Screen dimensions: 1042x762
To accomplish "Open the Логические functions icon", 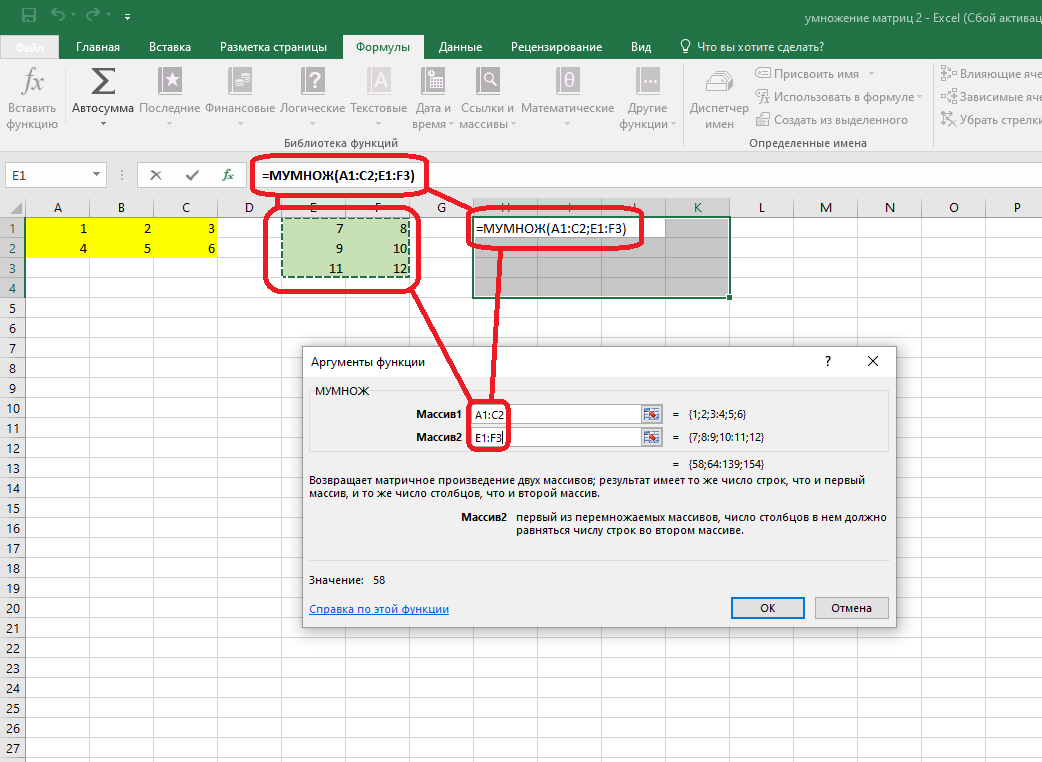I will (312, 82).
